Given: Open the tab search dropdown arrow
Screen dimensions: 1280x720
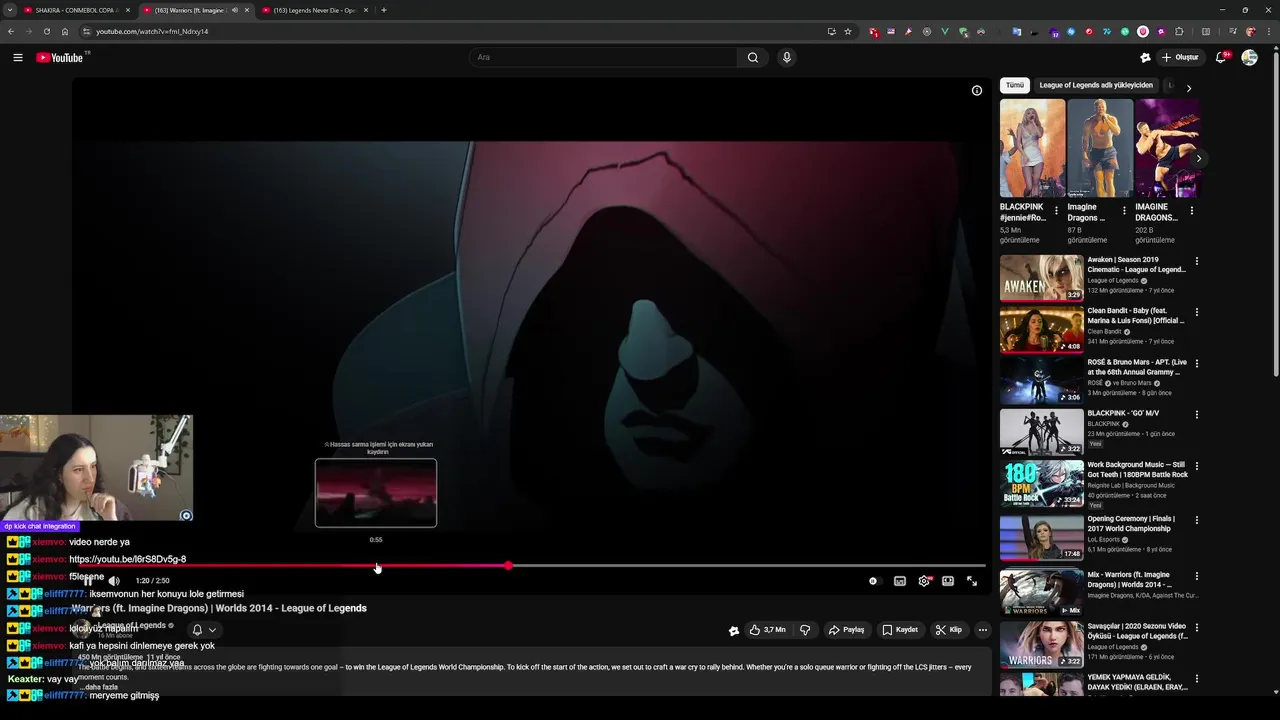Looking at the screenshot, I should [x=9, y=10].
